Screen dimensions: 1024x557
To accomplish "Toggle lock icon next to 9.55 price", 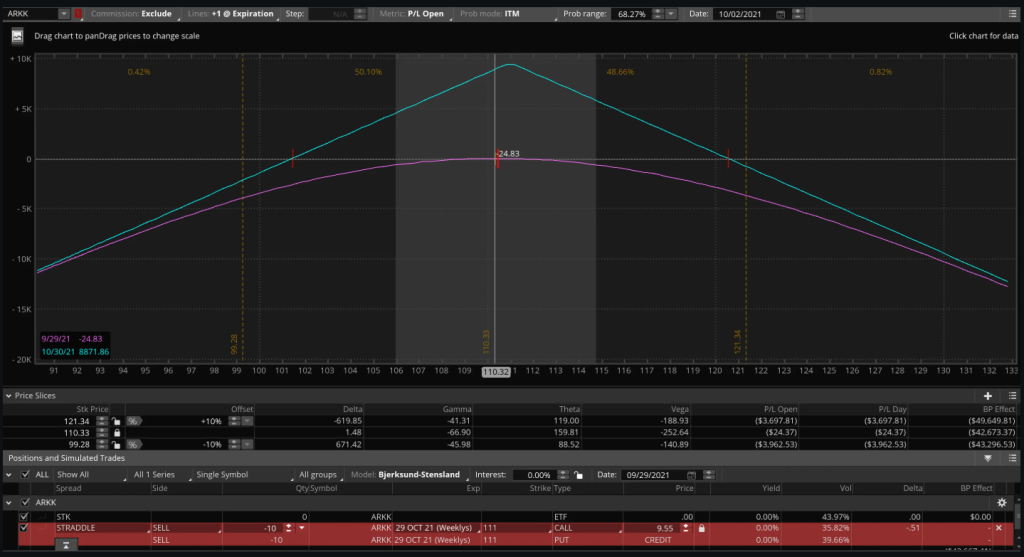I will click(701, 528).
